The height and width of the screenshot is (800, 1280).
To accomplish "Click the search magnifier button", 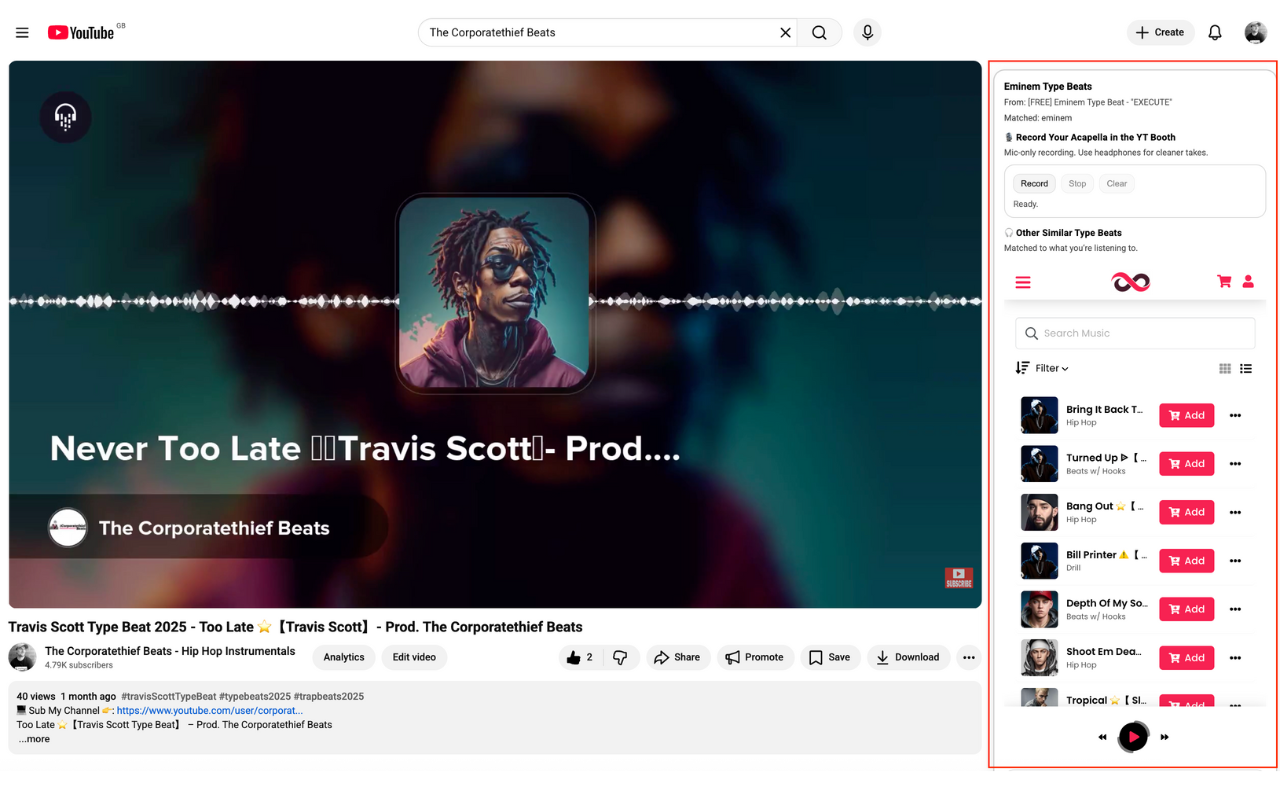I will click(x=819, y=33).
